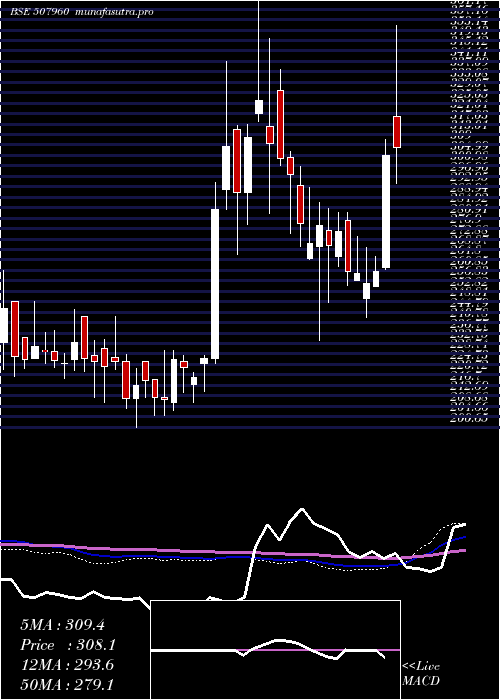Click the last red candlestick on the right
This screenshot has width=500, height=700.
pos(396,132)
